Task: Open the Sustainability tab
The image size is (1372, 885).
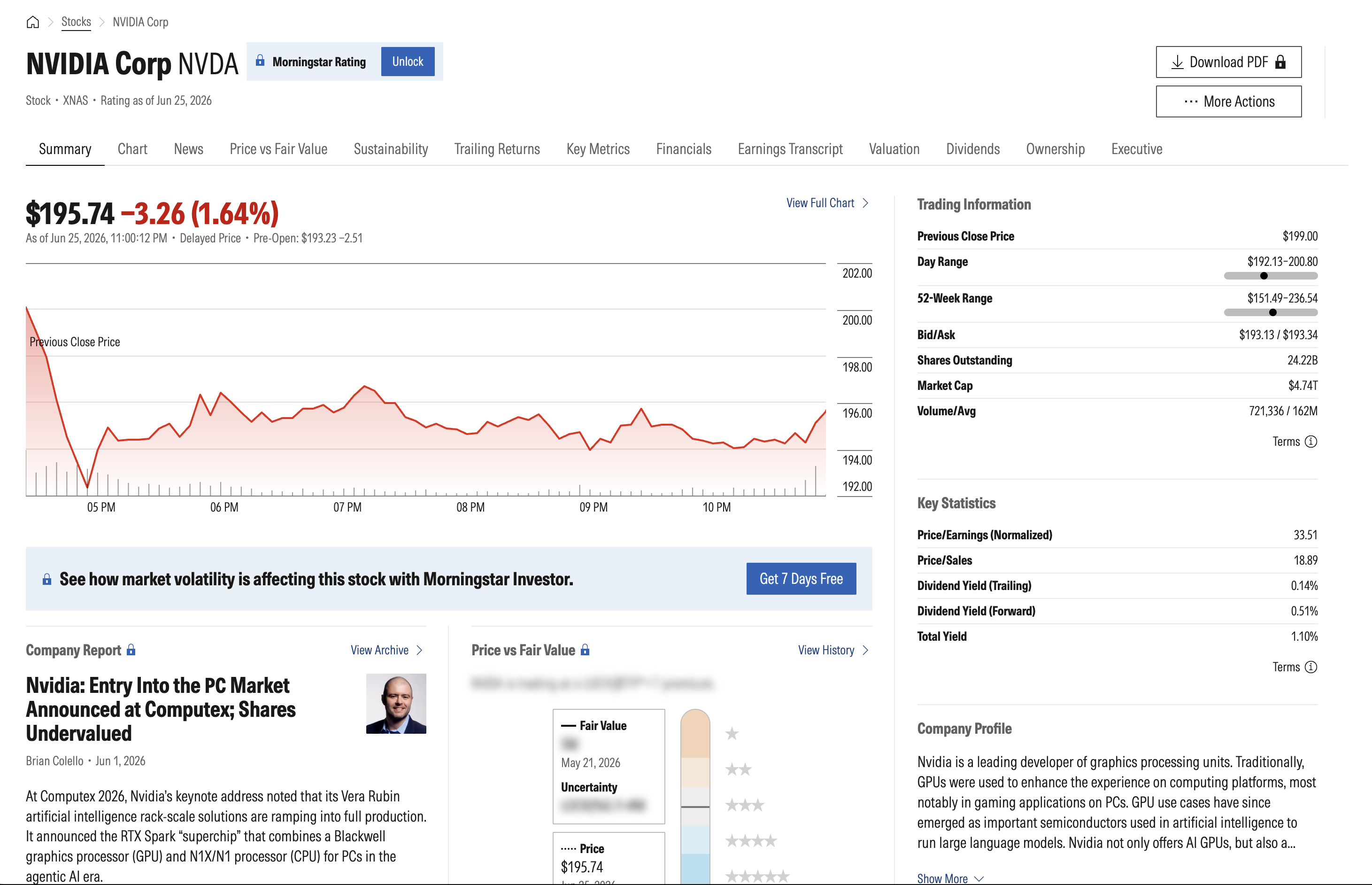Action: click(391, 149)
